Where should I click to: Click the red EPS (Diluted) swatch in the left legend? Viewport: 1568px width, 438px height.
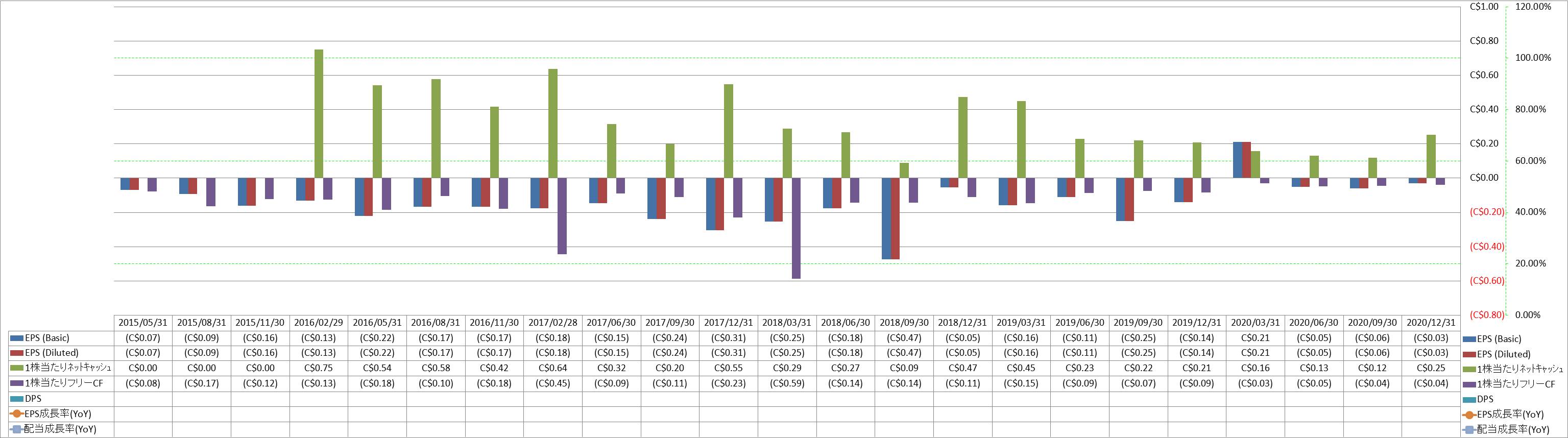point(17,353)
